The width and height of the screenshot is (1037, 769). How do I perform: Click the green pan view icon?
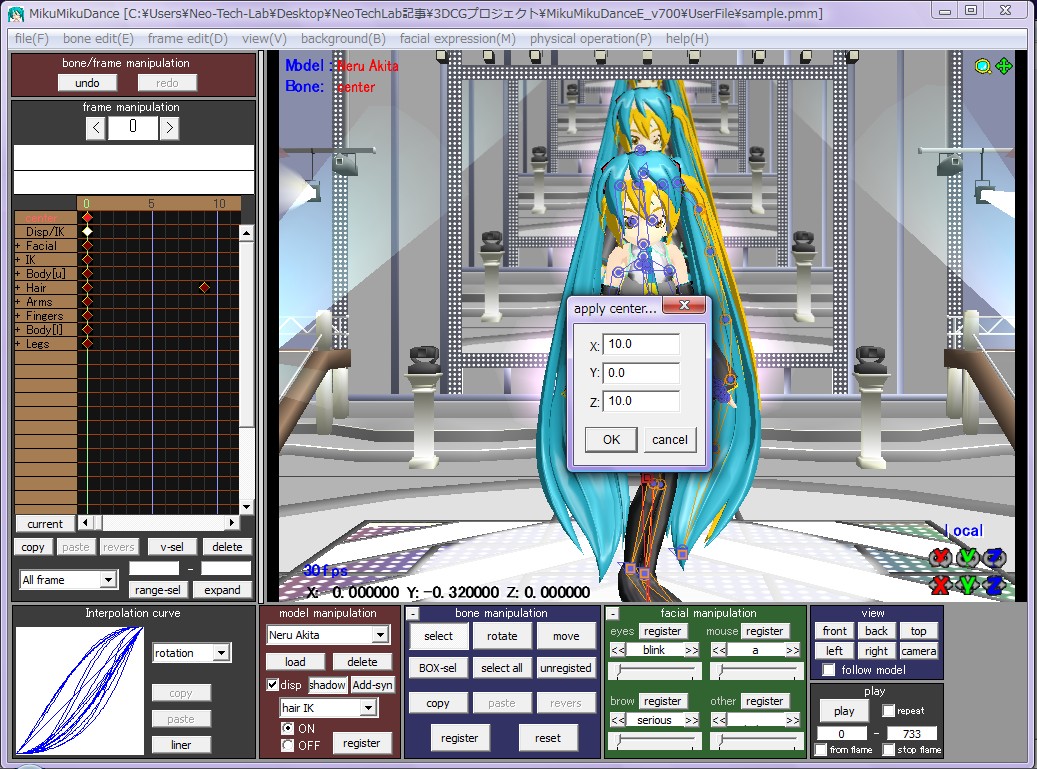pos(1004,66)
